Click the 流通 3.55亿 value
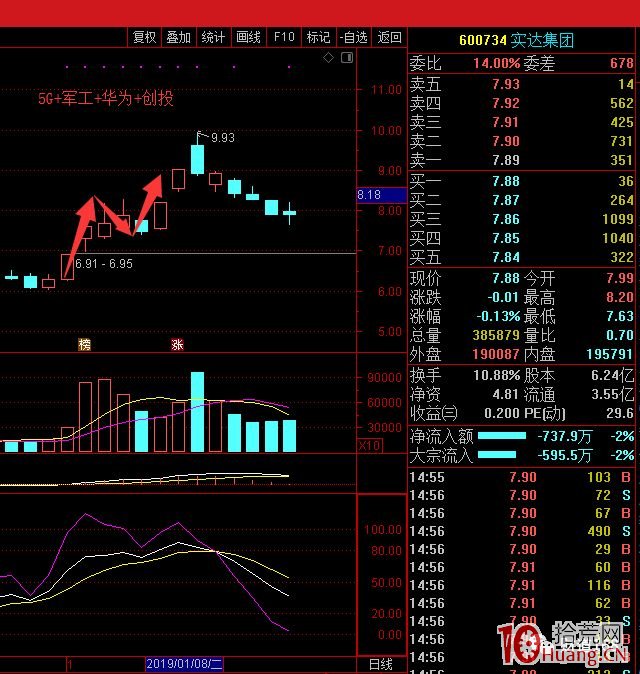The height and width of the screenshot is (674, 640). [612, 394]
